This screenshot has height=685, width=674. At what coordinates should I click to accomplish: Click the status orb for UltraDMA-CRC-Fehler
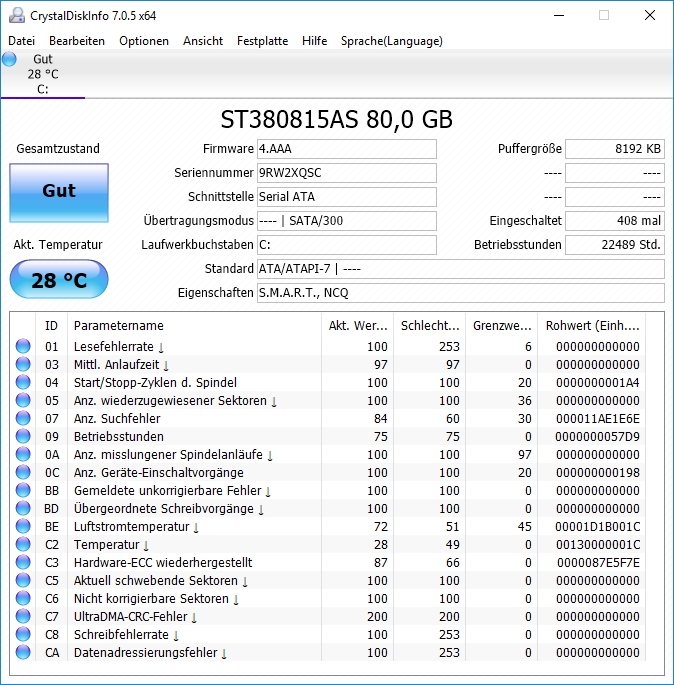tap(23, 616)
